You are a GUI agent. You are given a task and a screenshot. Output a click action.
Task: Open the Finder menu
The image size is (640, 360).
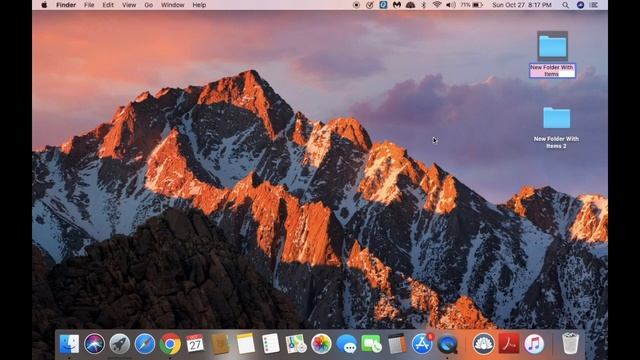click(x=66, y=5)
